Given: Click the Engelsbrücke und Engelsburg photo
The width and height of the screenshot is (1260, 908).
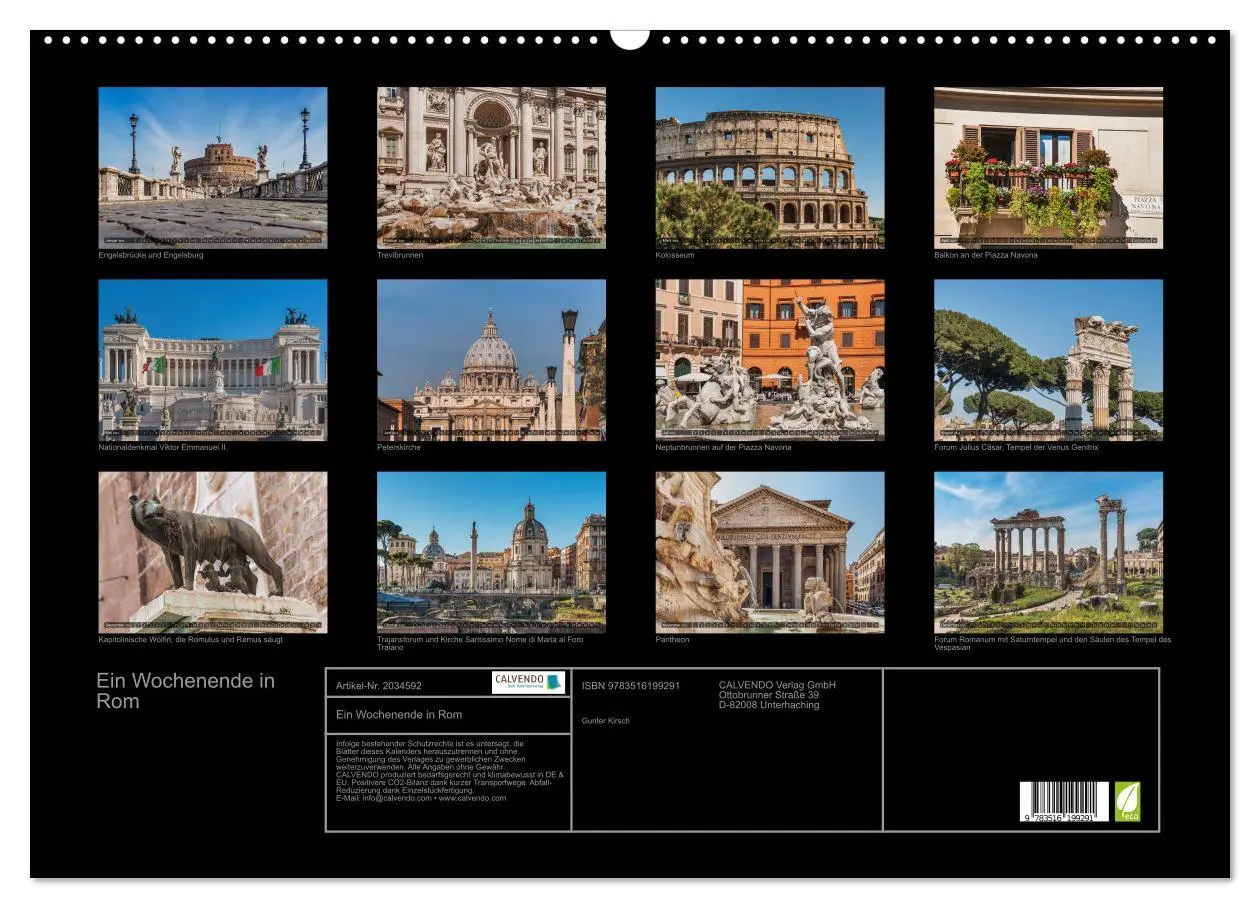Looking at the screenshot, I should (x=212, y=167).
